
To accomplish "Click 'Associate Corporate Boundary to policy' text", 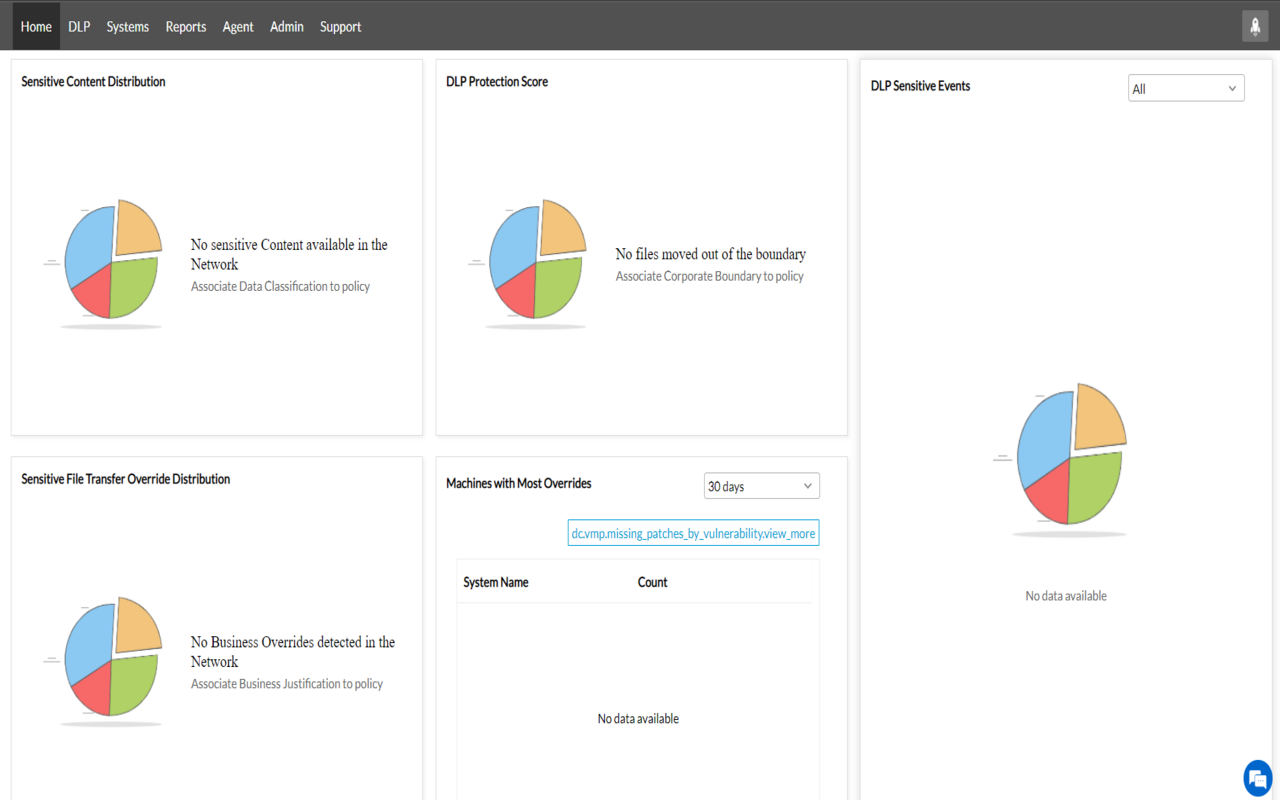I will [x=709, y=276].
